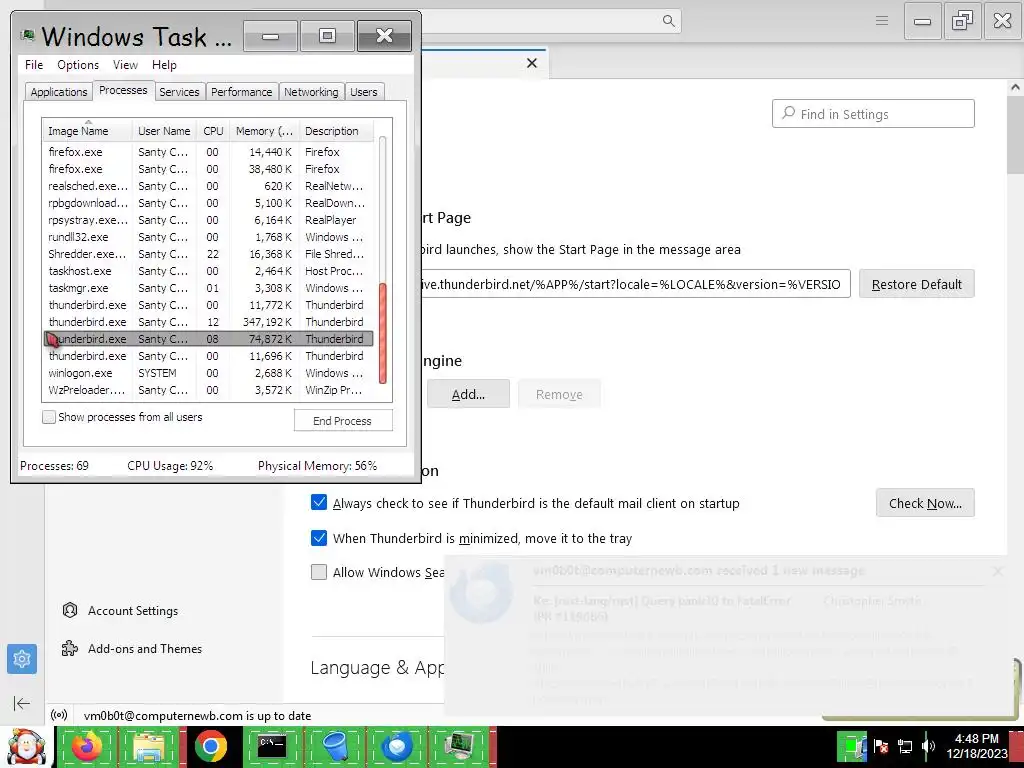Screen dimensions: 1024x768
Task: Select the winlogon.exe process row
Action: tap(209, 373)
